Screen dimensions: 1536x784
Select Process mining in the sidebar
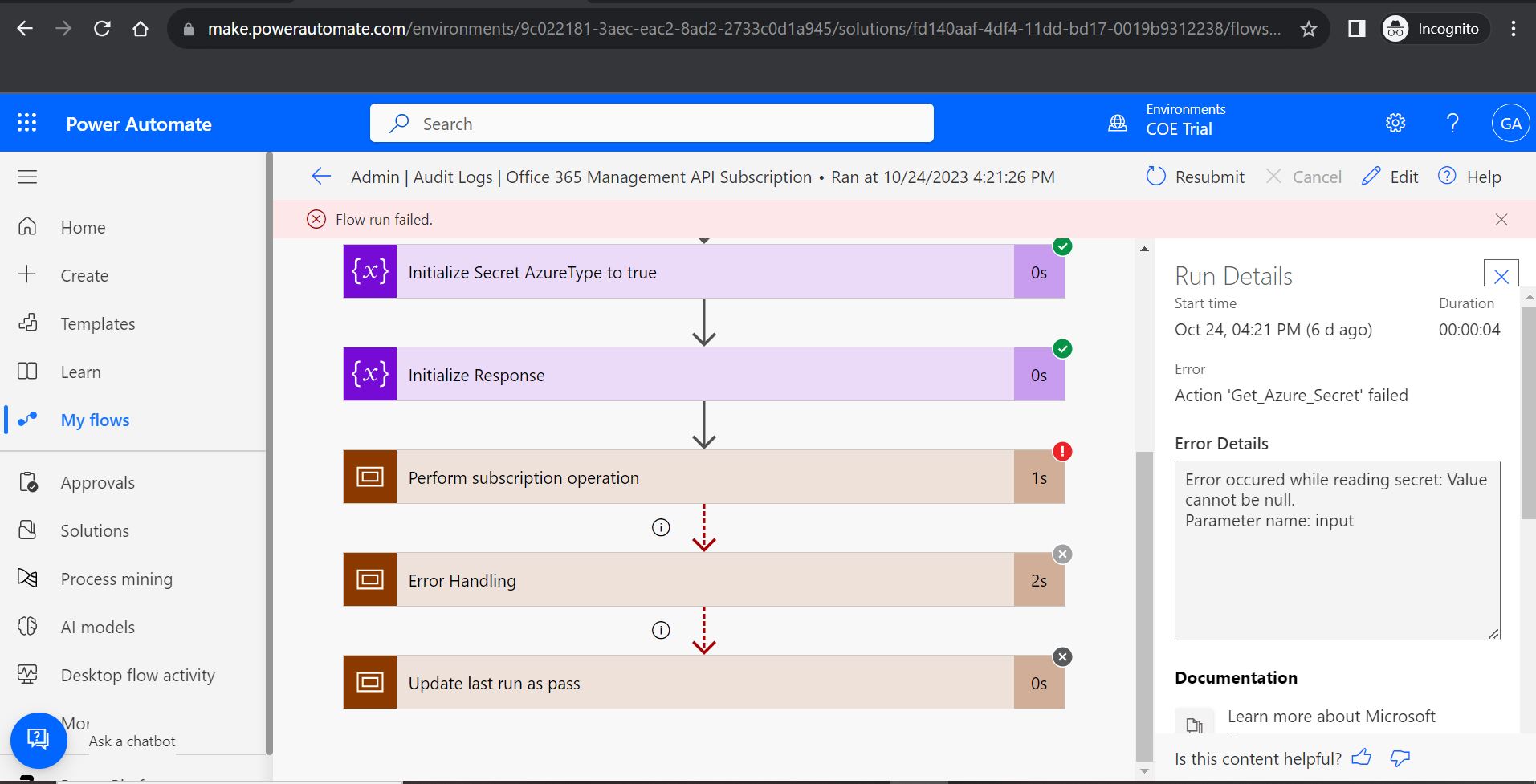116,579
